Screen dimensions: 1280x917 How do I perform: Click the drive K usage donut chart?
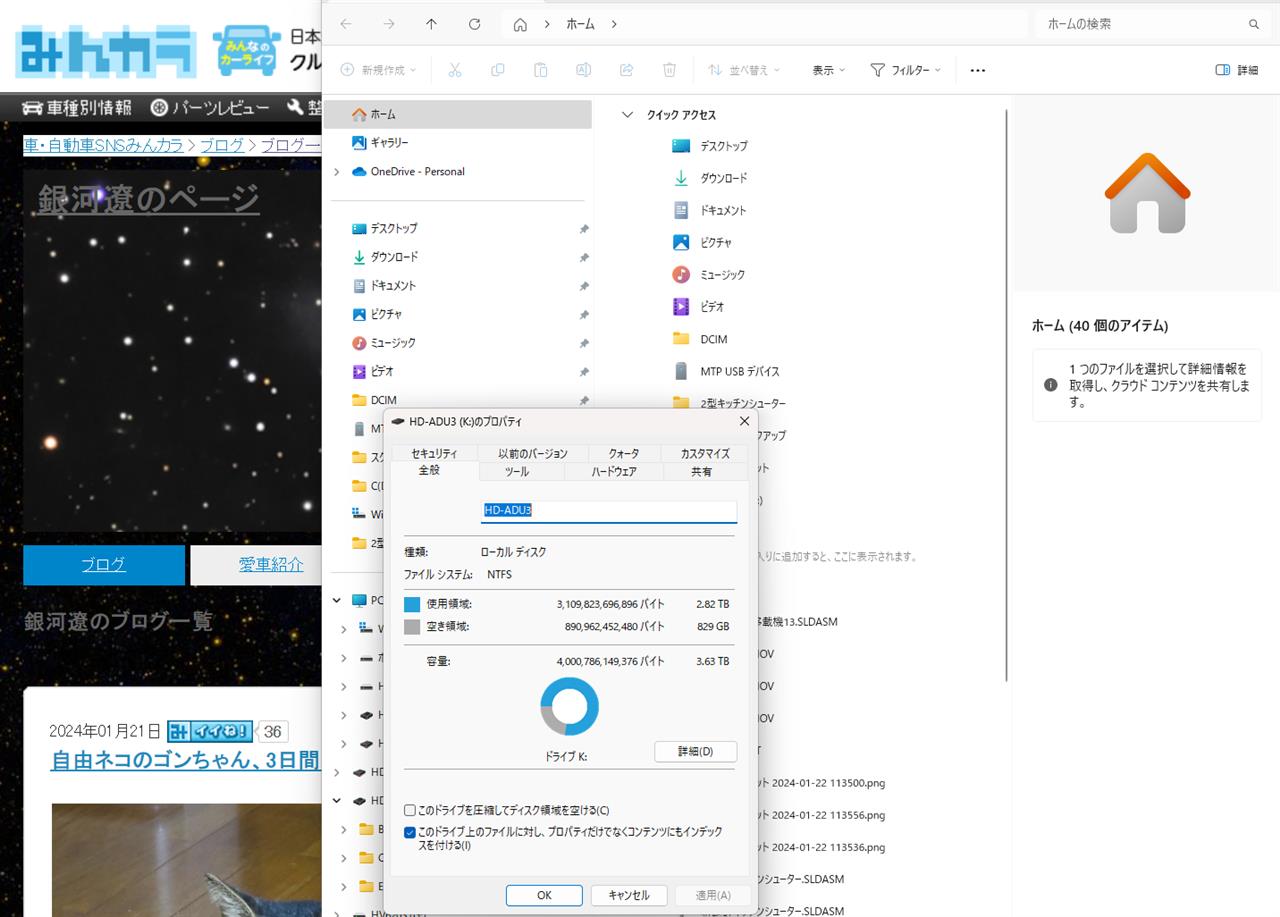[x=570, y=707]
